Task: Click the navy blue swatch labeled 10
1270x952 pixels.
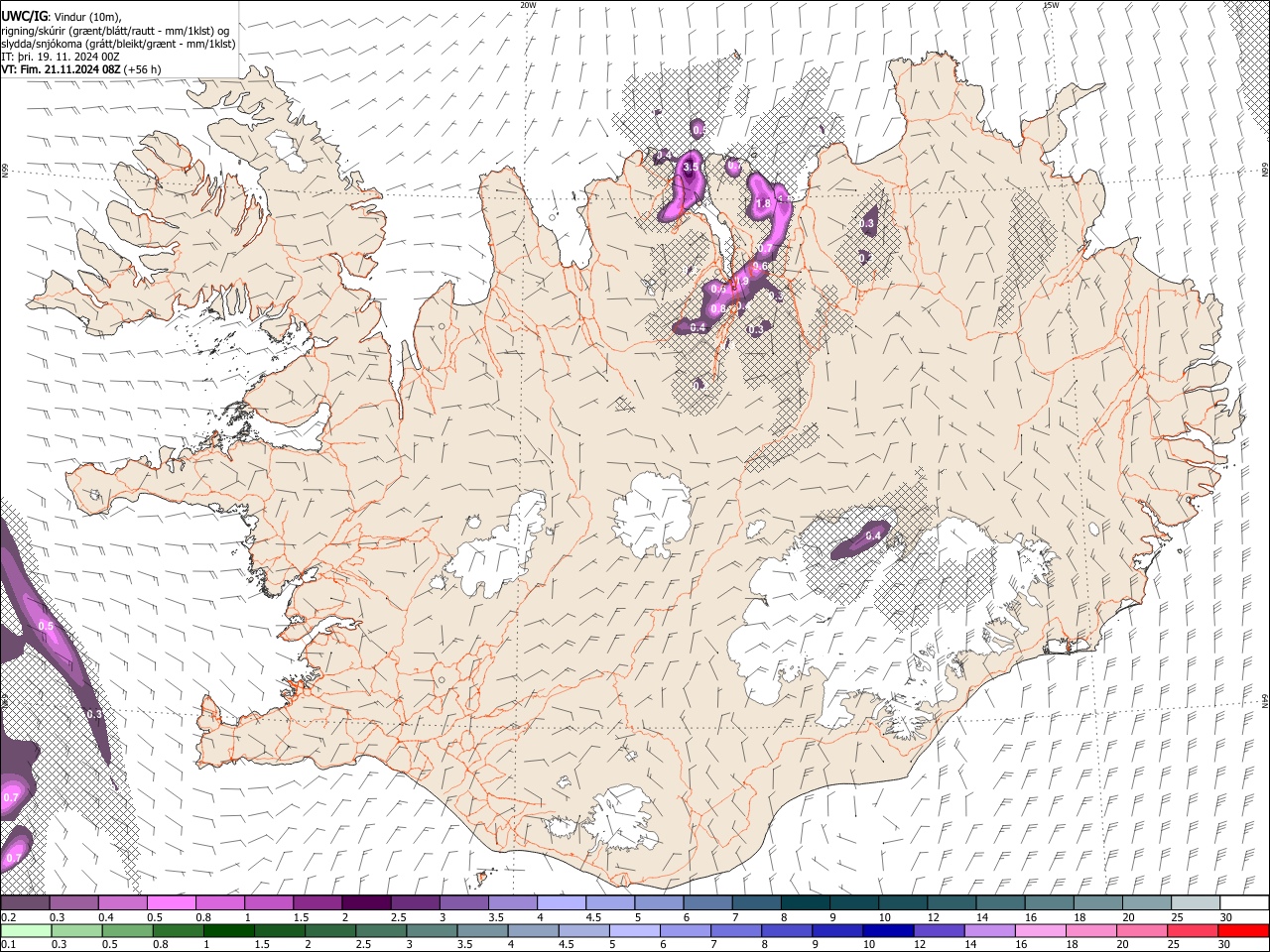Action: 886,930
